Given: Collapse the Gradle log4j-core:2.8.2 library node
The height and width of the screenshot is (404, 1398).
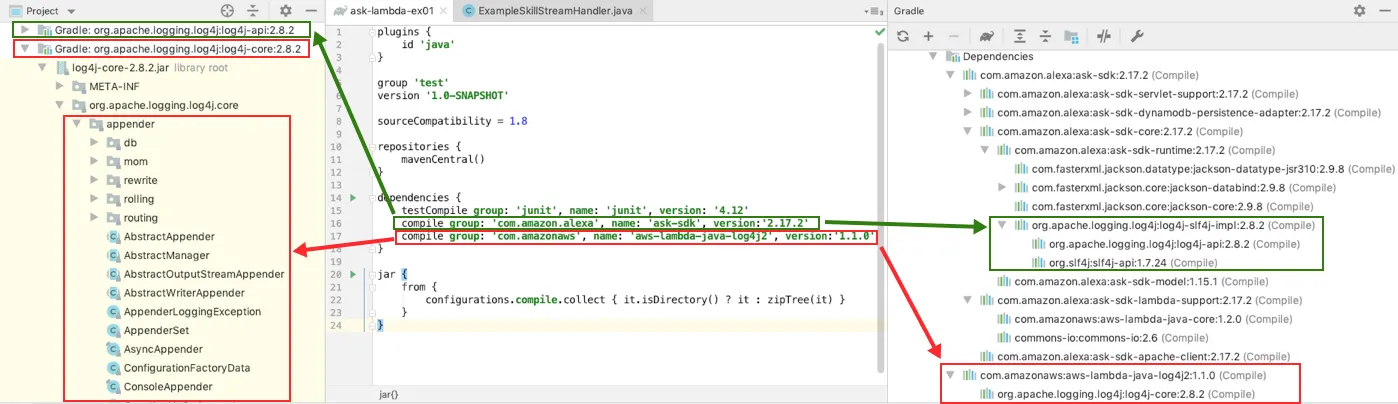Looking at the screenshot, I should [x=25, y=49].
